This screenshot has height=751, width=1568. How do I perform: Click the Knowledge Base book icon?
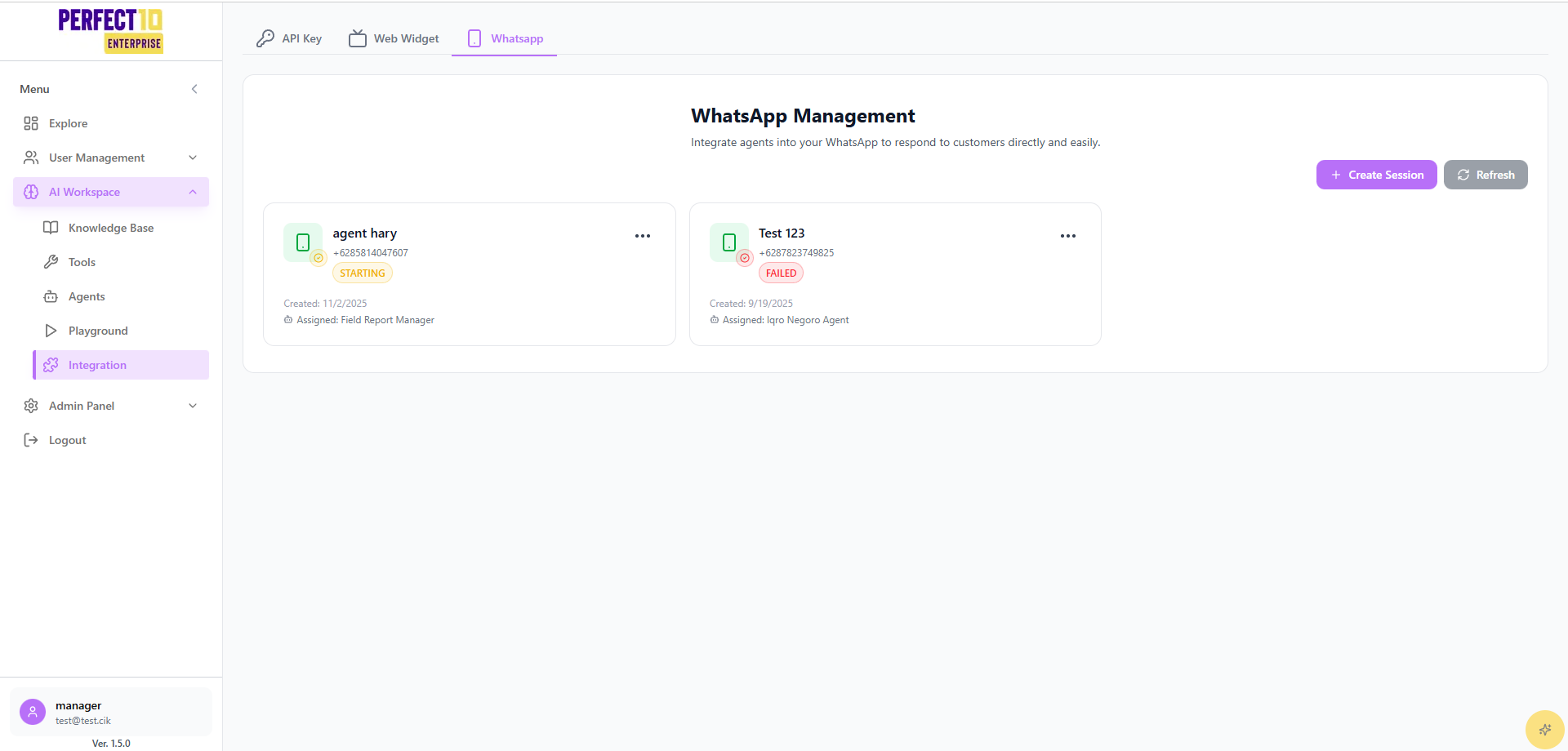tap(51, 228)
